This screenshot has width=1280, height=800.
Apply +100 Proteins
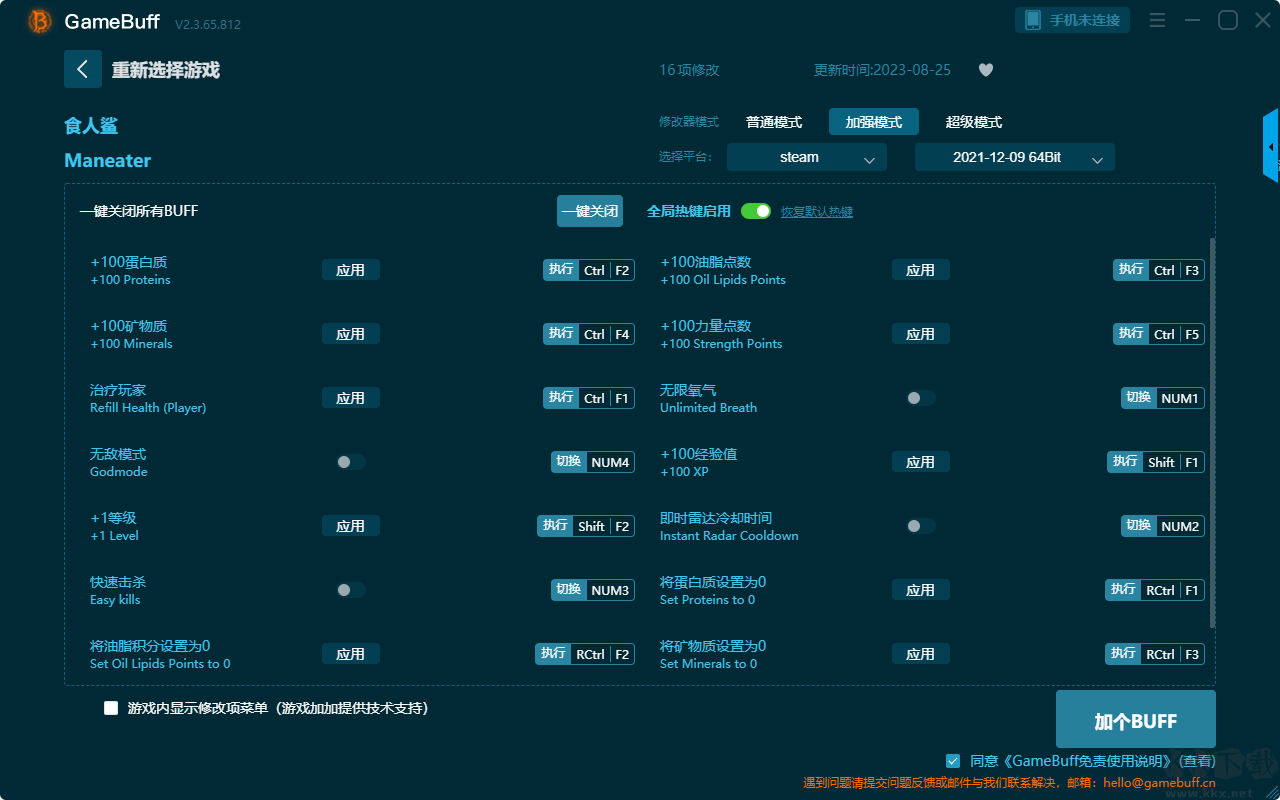click(351, 270)
